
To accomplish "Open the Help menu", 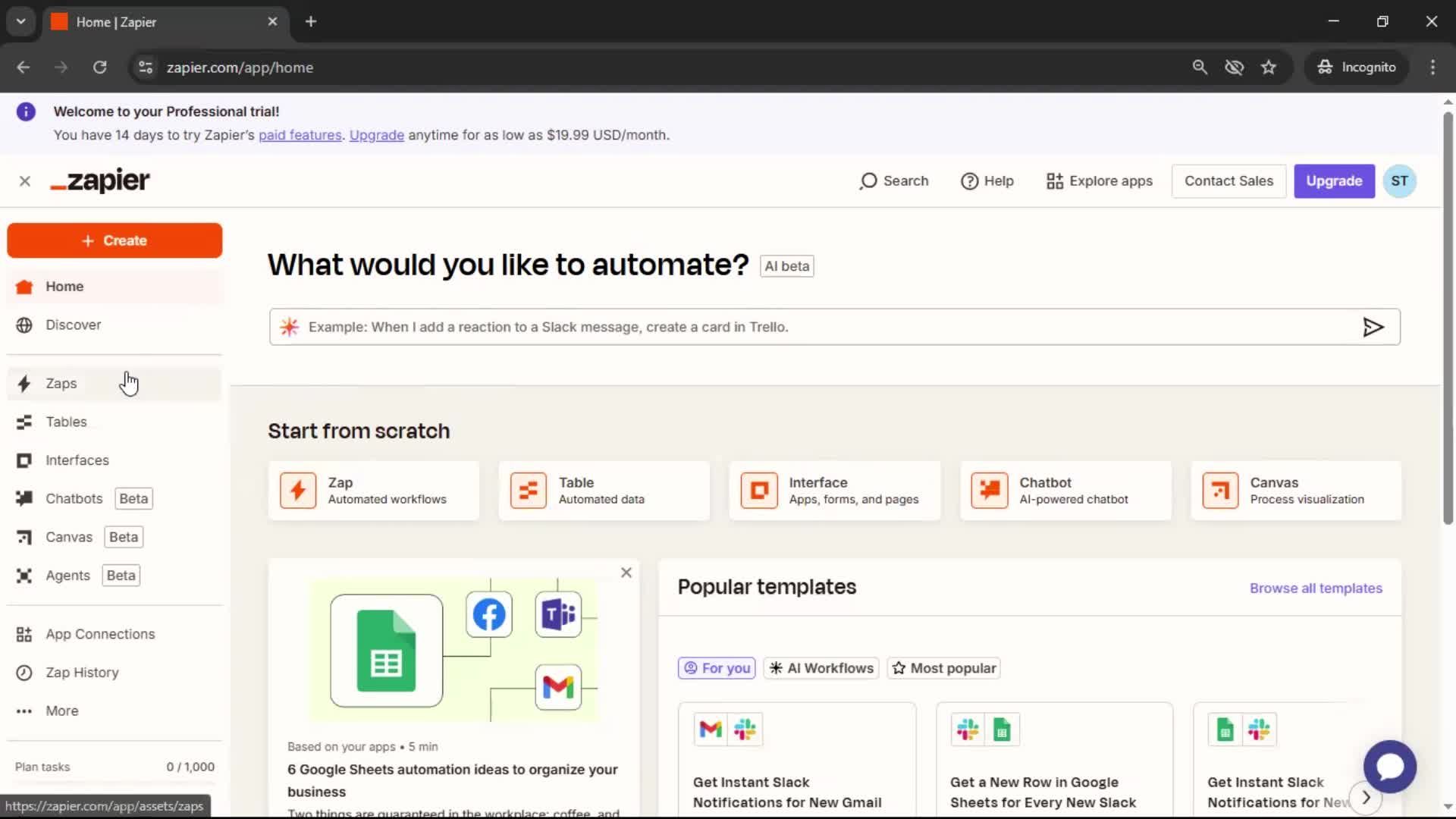I will [x=987, y=181].
